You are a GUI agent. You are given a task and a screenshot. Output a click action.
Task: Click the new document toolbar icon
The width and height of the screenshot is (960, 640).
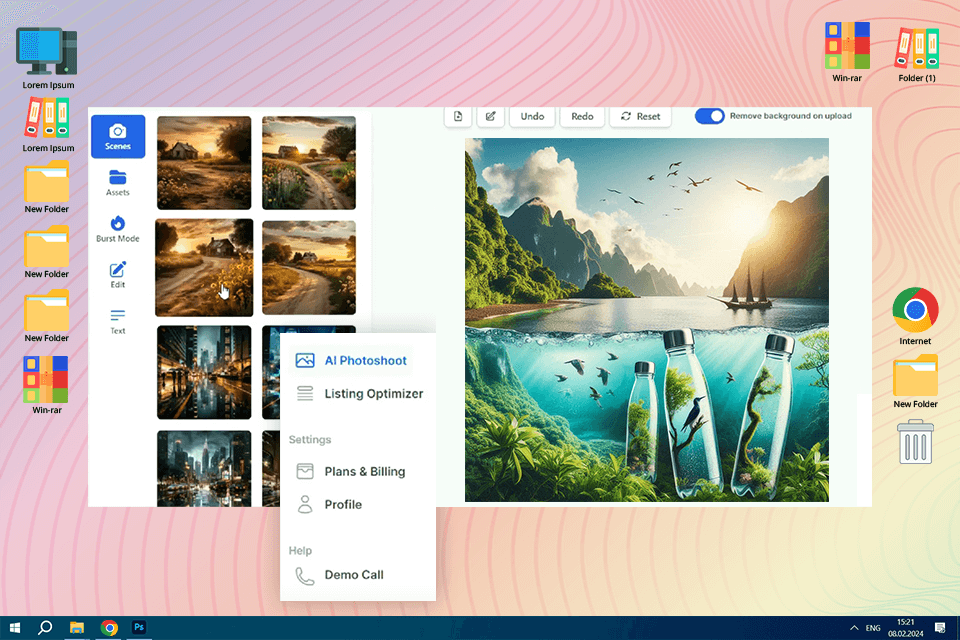tap(458, 116)
